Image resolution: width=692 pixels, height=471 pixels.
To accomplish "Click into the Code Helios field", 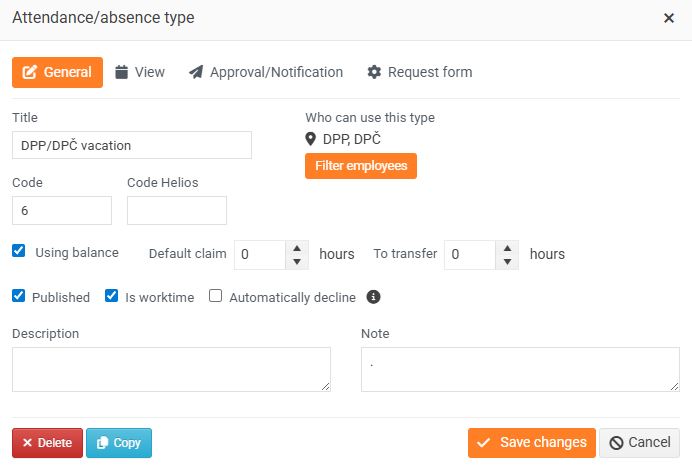I will (177, 210).
